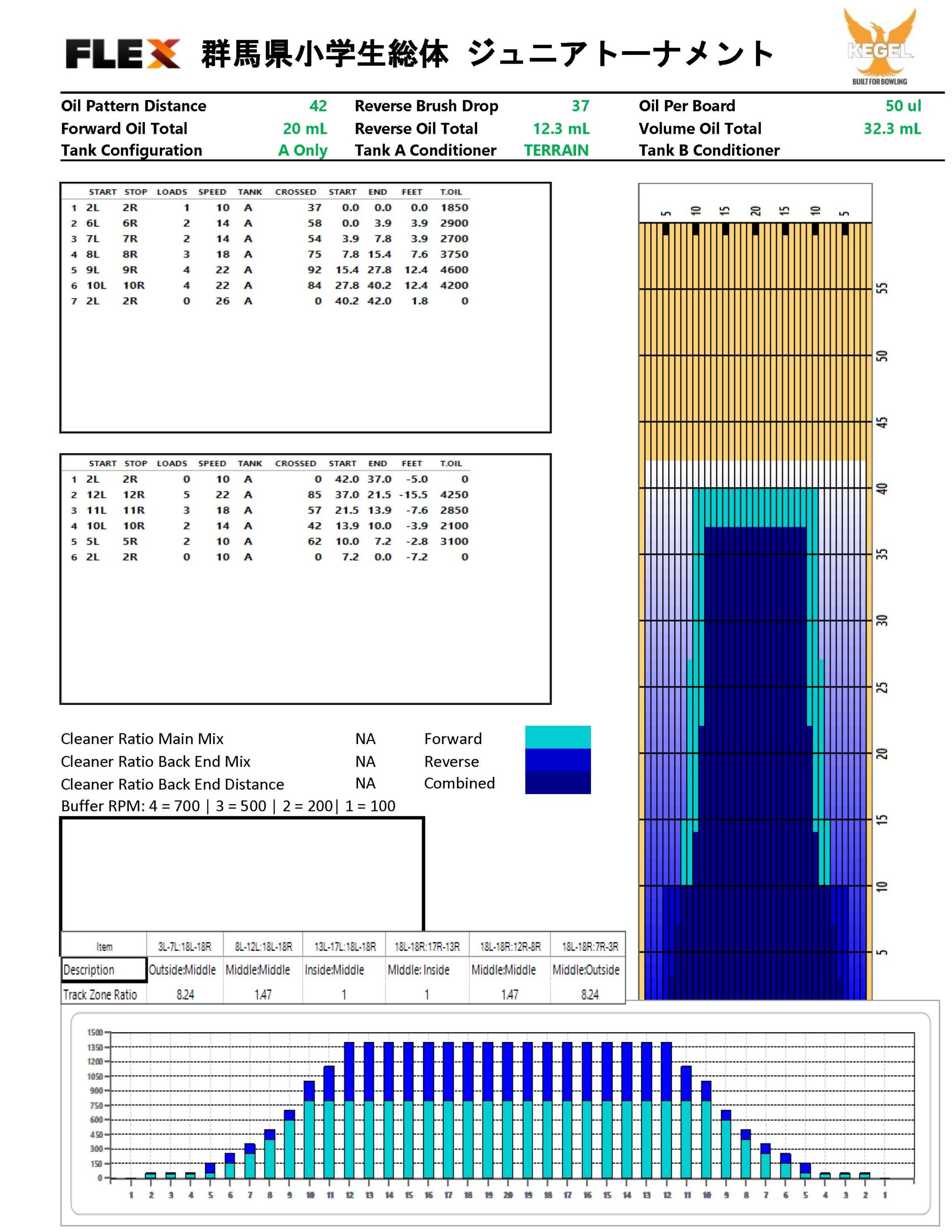Click the 18L-18R:17R-13R column header
Image resolution: width=952 pixels, height=1232 pixels.
[427, 947]
